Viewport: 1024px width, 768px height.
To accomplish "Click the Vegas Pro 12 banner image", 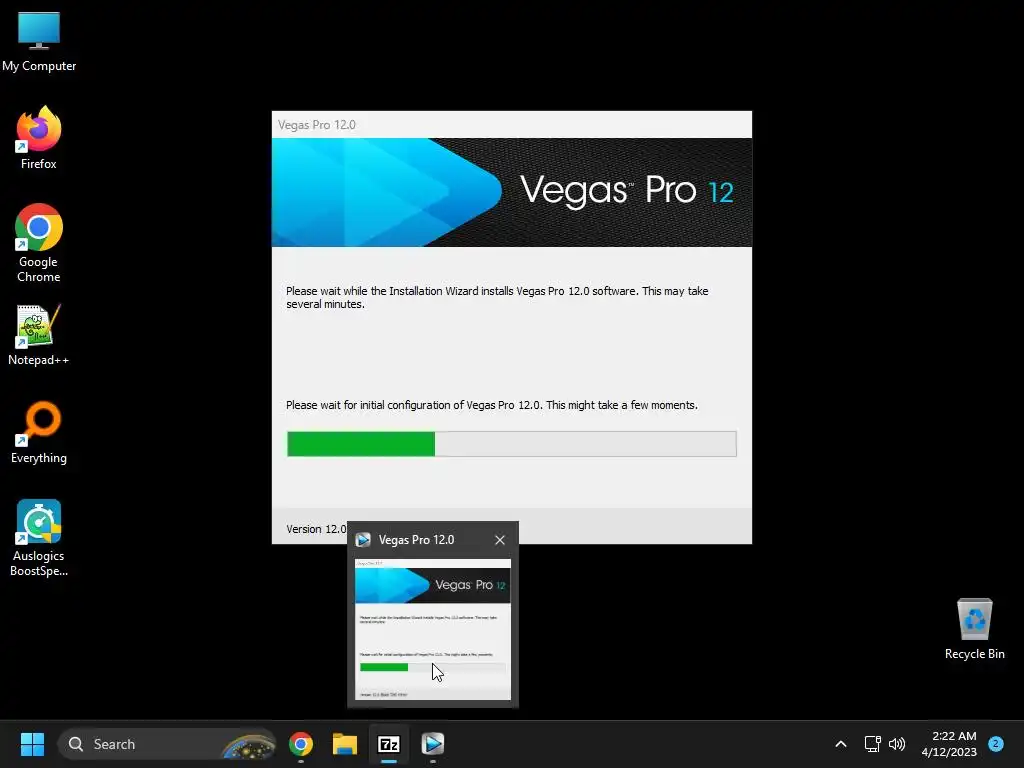I will [x=511, y=192].
